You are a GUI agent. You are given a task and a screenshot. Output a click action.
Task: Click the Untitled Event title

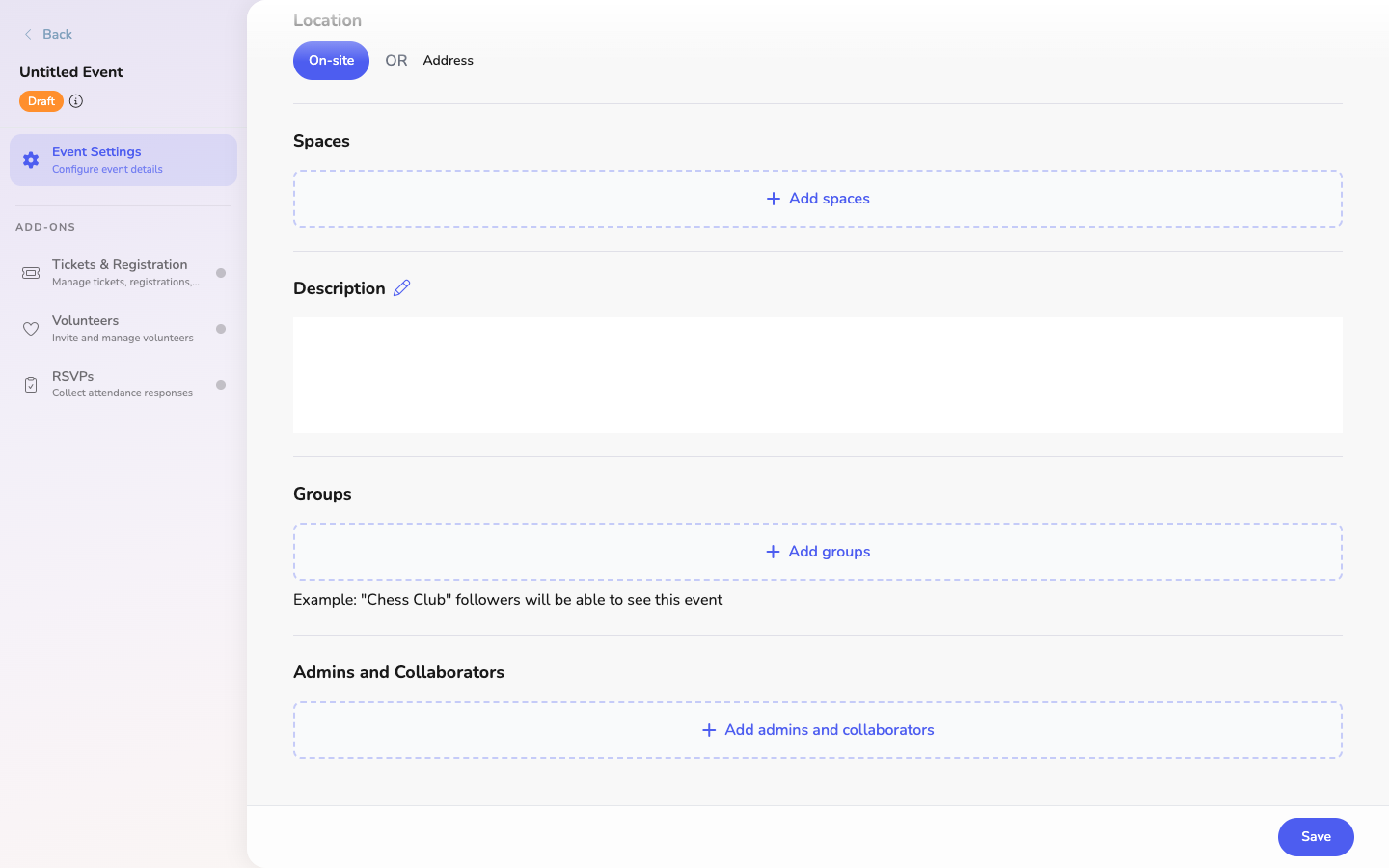pyautogui.click(x=71, y=72)
